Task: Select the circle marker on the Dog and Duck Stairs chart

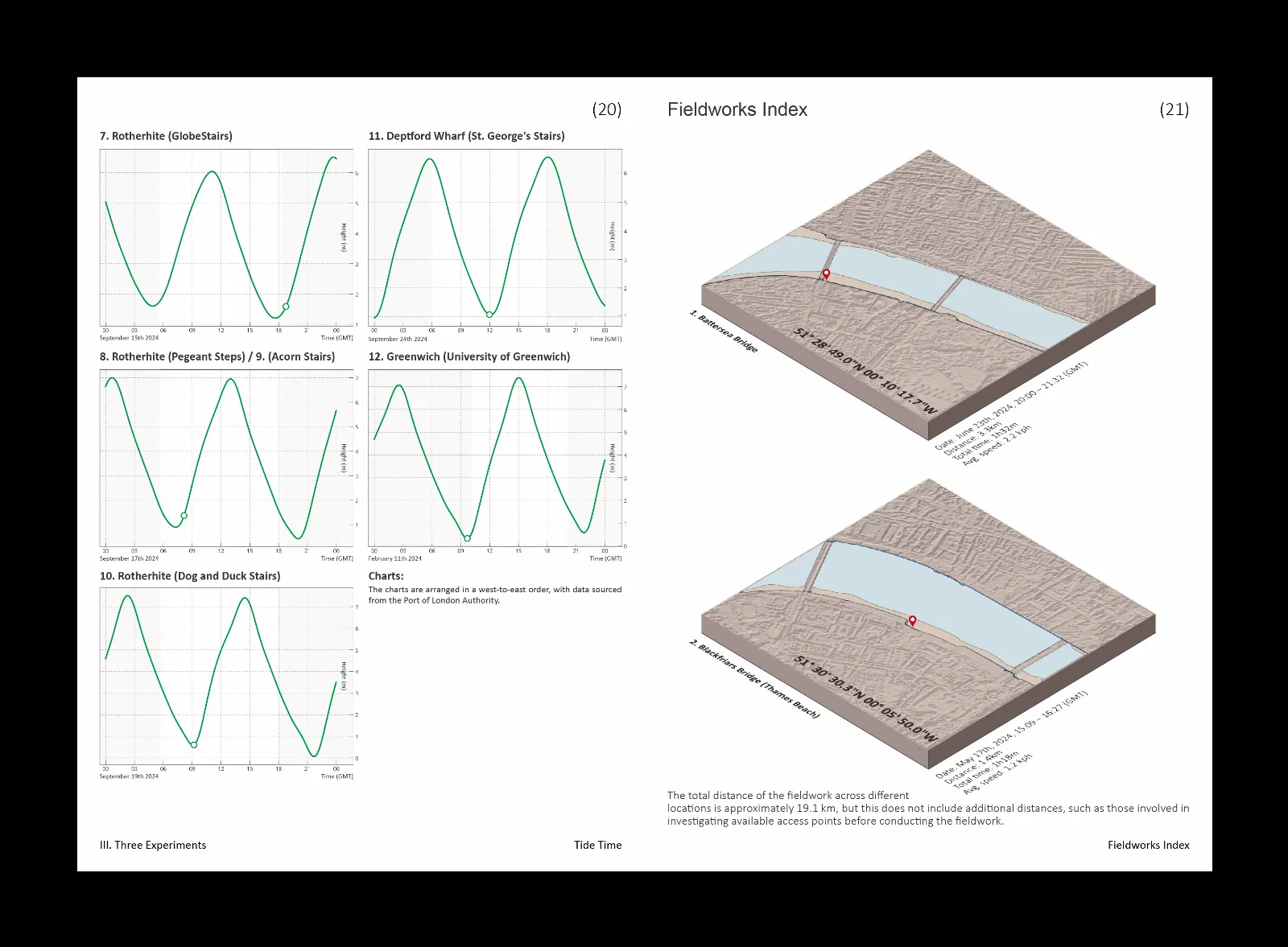Action: coord(194,745)
